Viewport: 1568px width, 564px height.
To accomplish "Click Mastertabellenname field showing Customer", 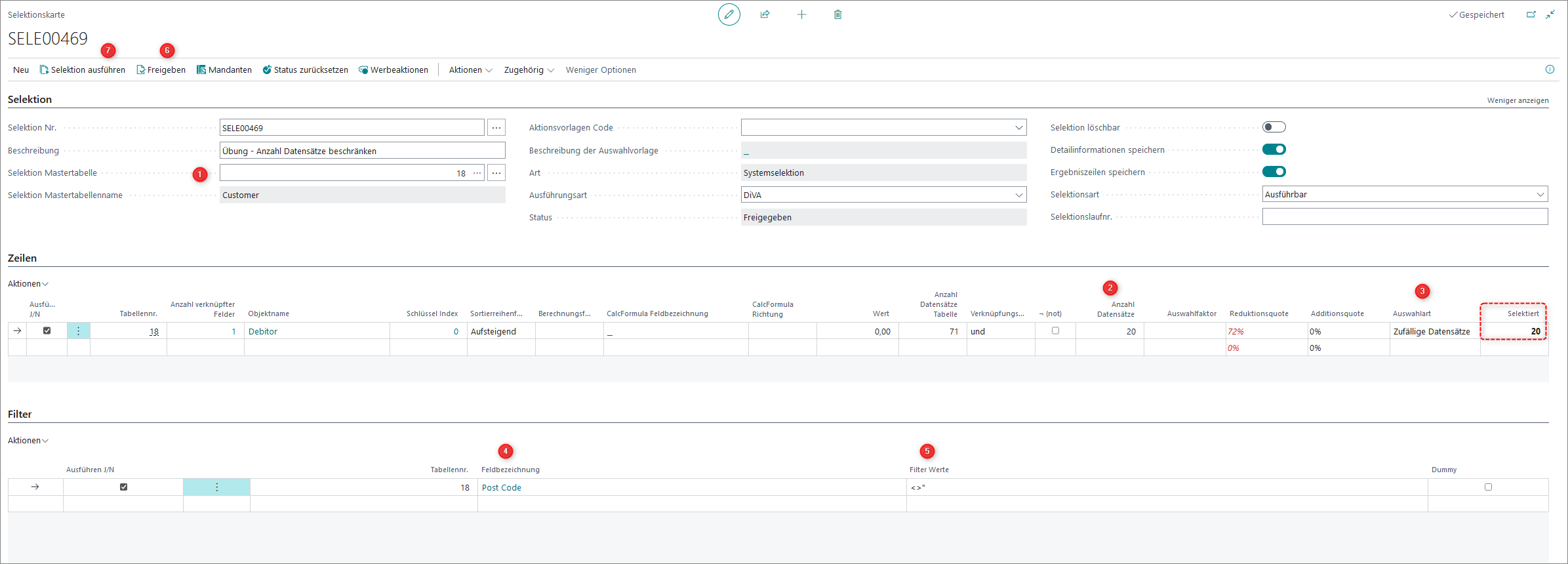I will 362,195.
